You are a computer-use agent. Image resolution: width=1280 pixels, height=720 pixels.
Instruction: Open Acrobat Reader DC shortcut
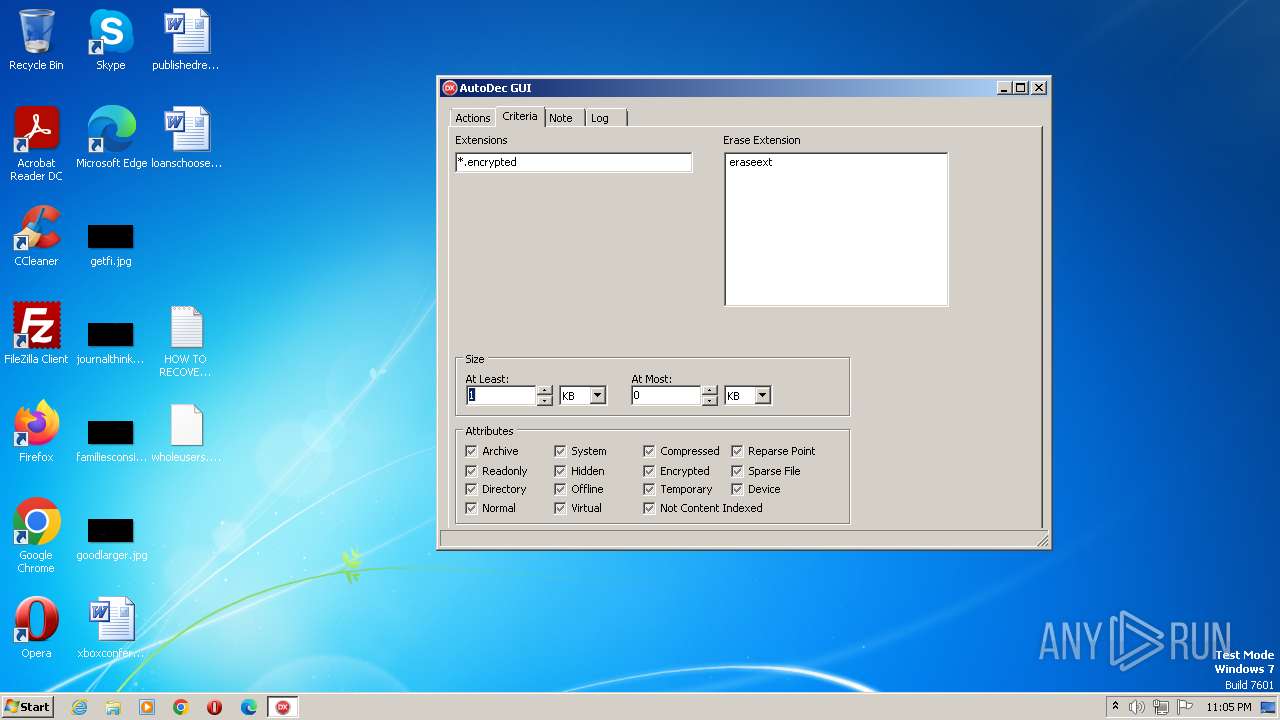coord(36,144)
